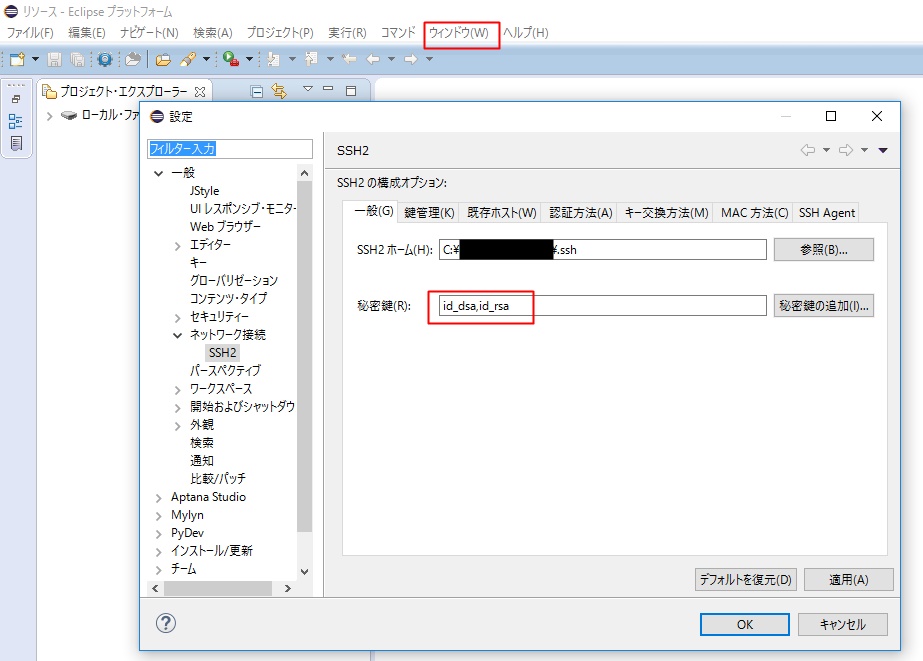The image size is (923, 661).
Task: Click the Open folder toolbar icon
Action: click(x=162, y=59)
